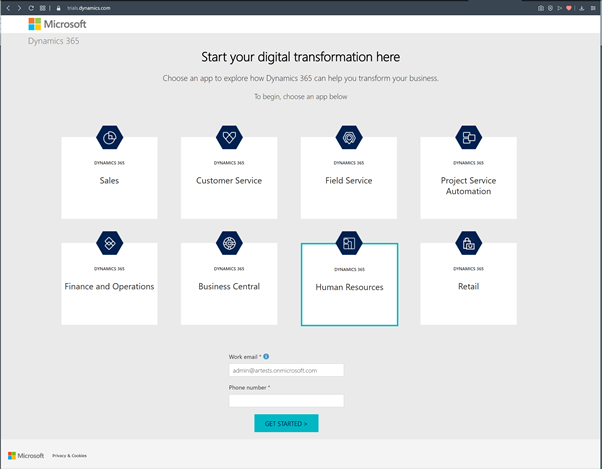Click the Business Central icon
Screen dimensions: 602x469
(229, 243)
